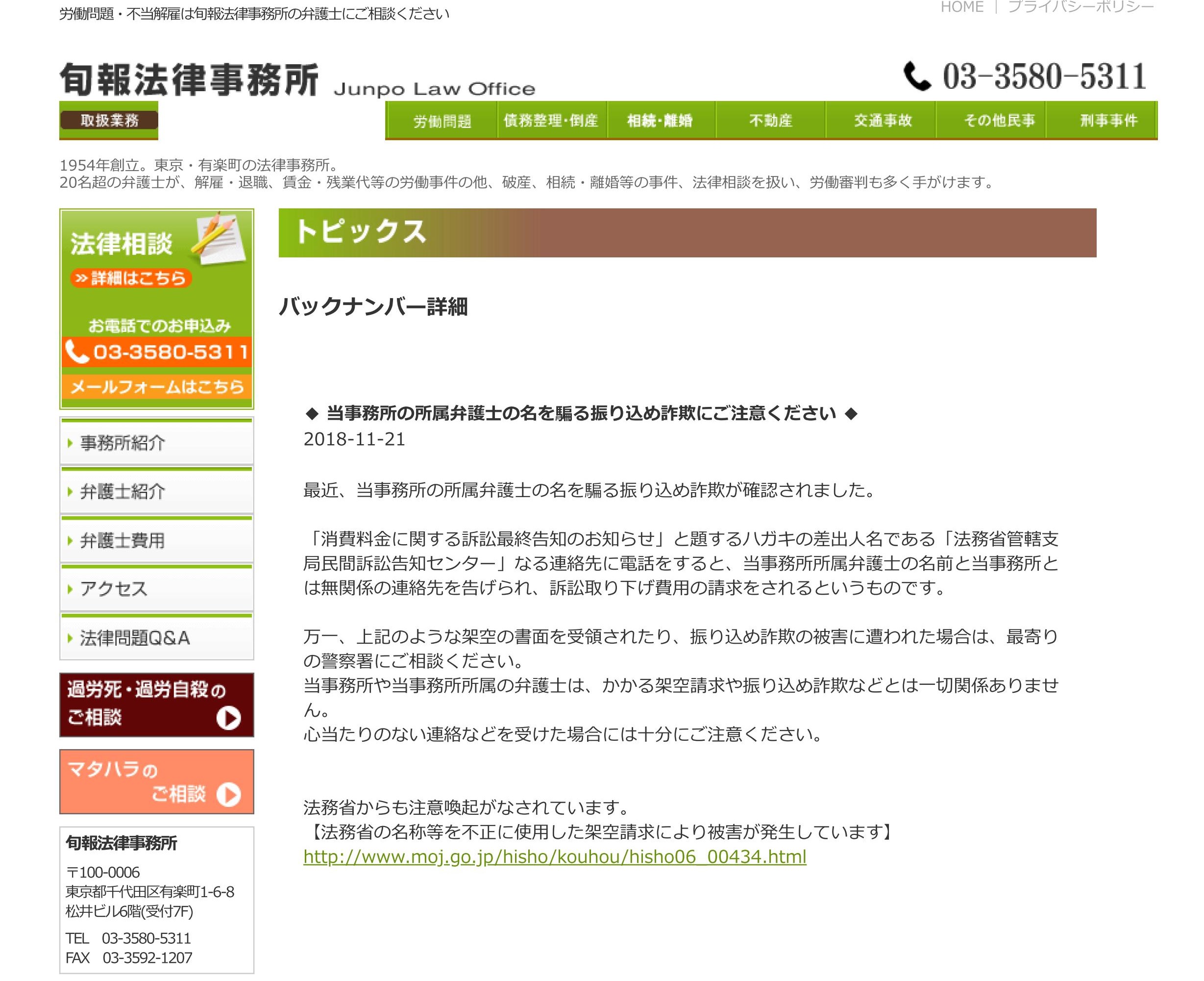
Task: Open 詳細はこちら under 法律相談
Action: [x=131, y=278]
